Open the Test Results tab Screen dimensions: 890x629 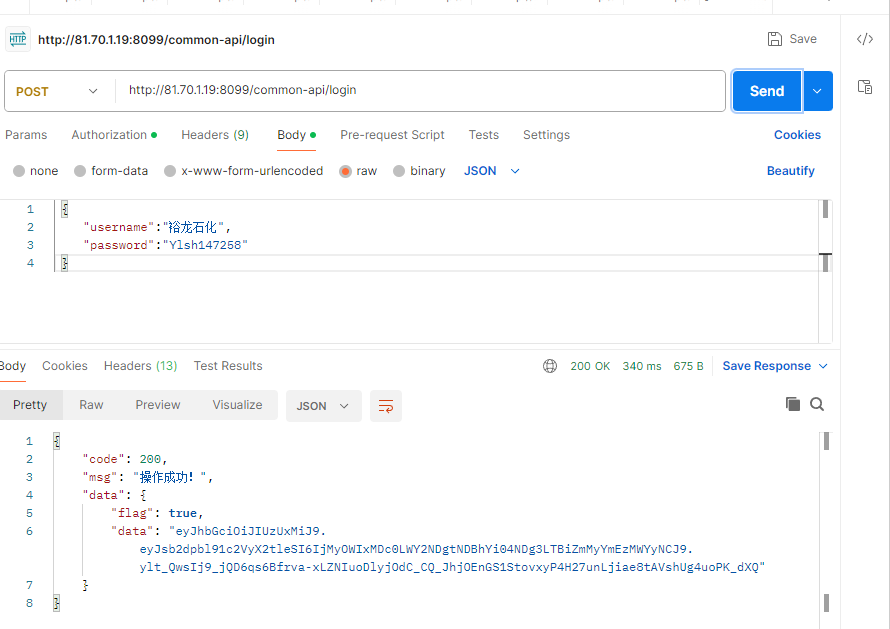[228, 366]
